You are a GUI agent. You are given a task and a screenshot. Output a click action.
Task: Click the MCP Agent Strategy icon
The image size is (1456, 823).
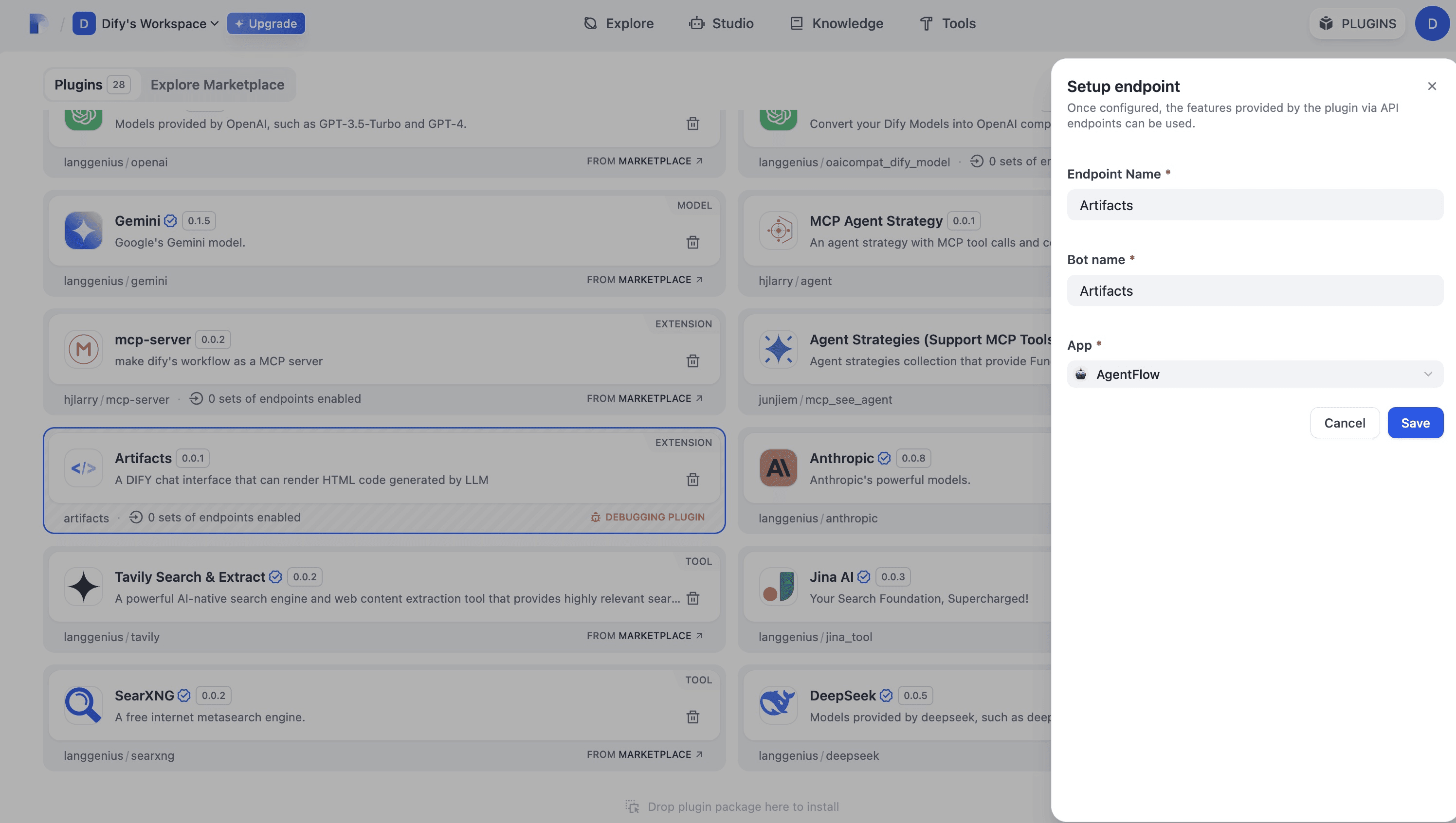click(x=779, y=231)
